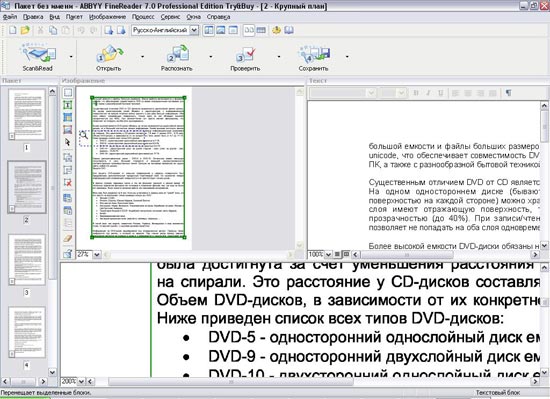550x399 pixels.
Task: Click the page 2 label under thumbnail
Action: 26,220
